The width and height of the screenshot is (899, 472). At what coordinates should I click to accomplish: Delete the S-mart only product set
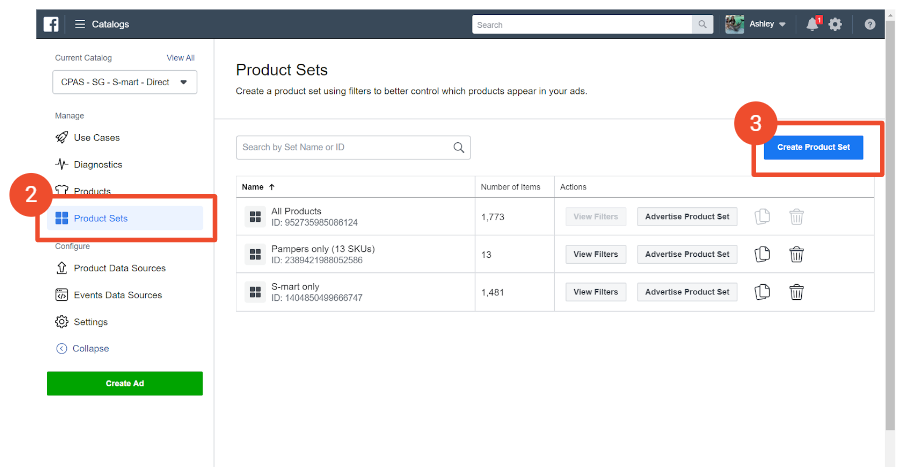click(796, 292)
